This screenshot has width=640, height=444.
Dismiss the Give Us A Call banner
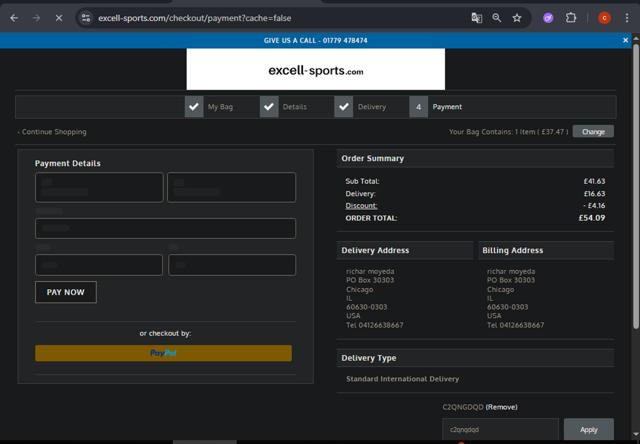click(625, 40)
